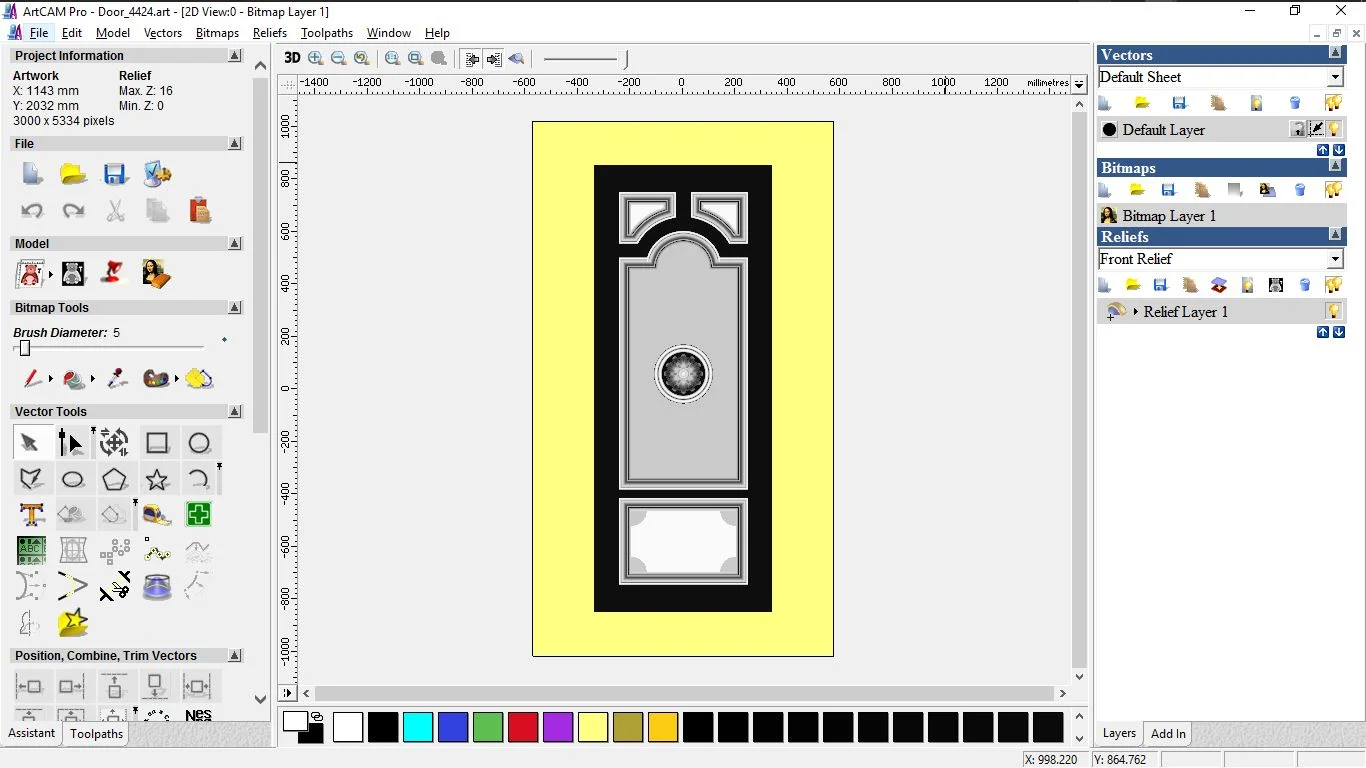The width and height of the screenshot is (1366, 768).
Task: Open the Front Relief dropdown
Action: pyautogui.click(x=1335, y=260)
